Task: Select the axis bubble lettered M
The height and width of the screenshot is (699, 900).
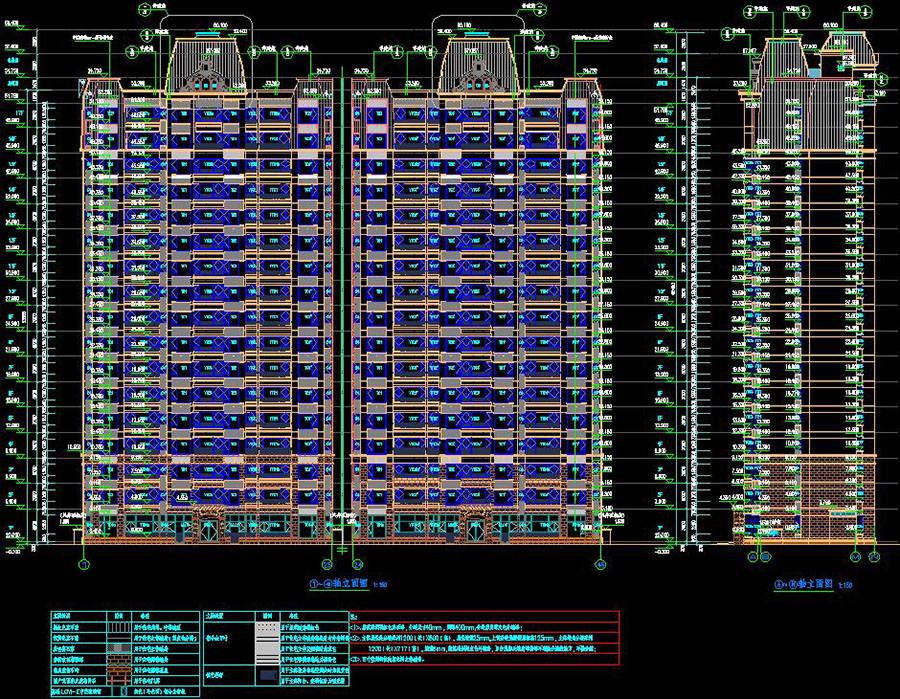Action: pos(855,557)
